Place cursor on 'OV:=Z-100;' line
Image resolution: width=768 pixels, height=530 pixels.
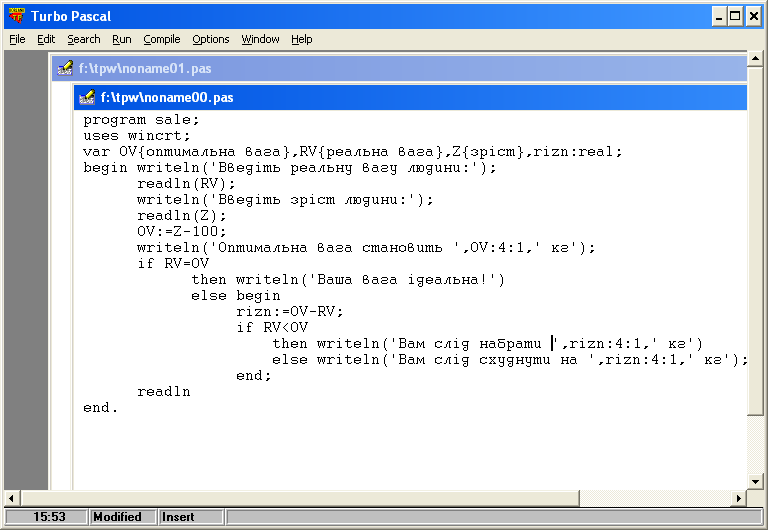(x=182, y=231)
